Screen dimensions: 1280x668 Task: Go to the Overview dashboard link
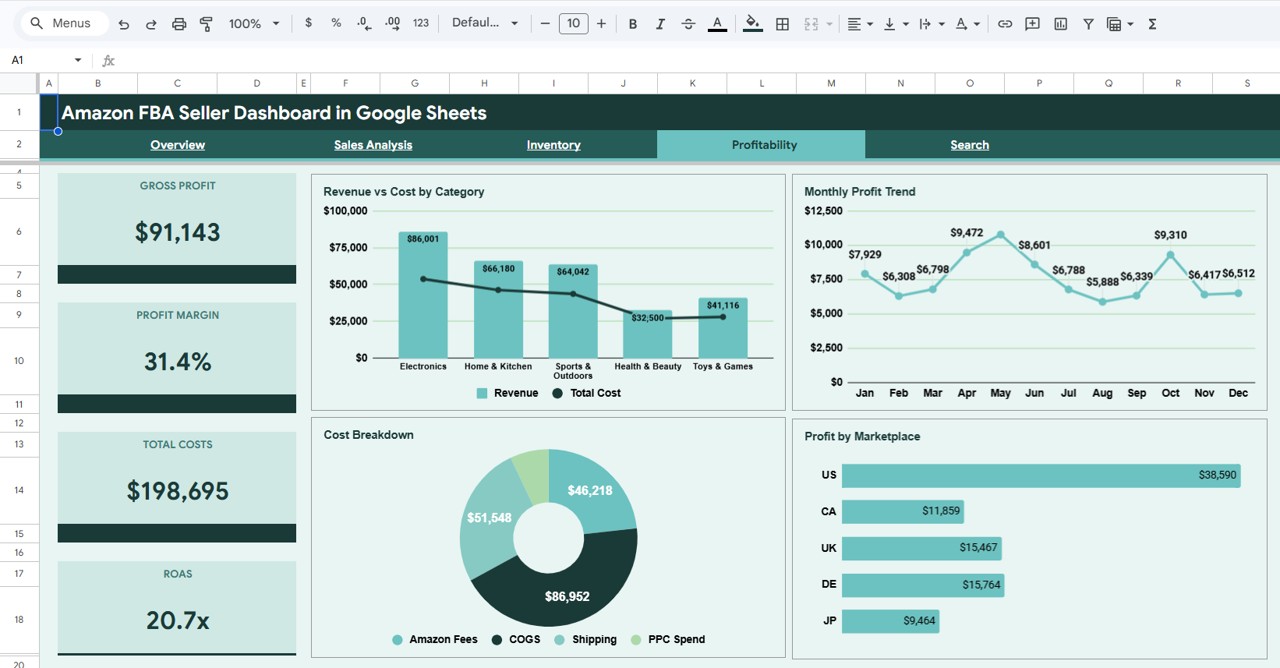pyautogui.click(x=178, y=145)
